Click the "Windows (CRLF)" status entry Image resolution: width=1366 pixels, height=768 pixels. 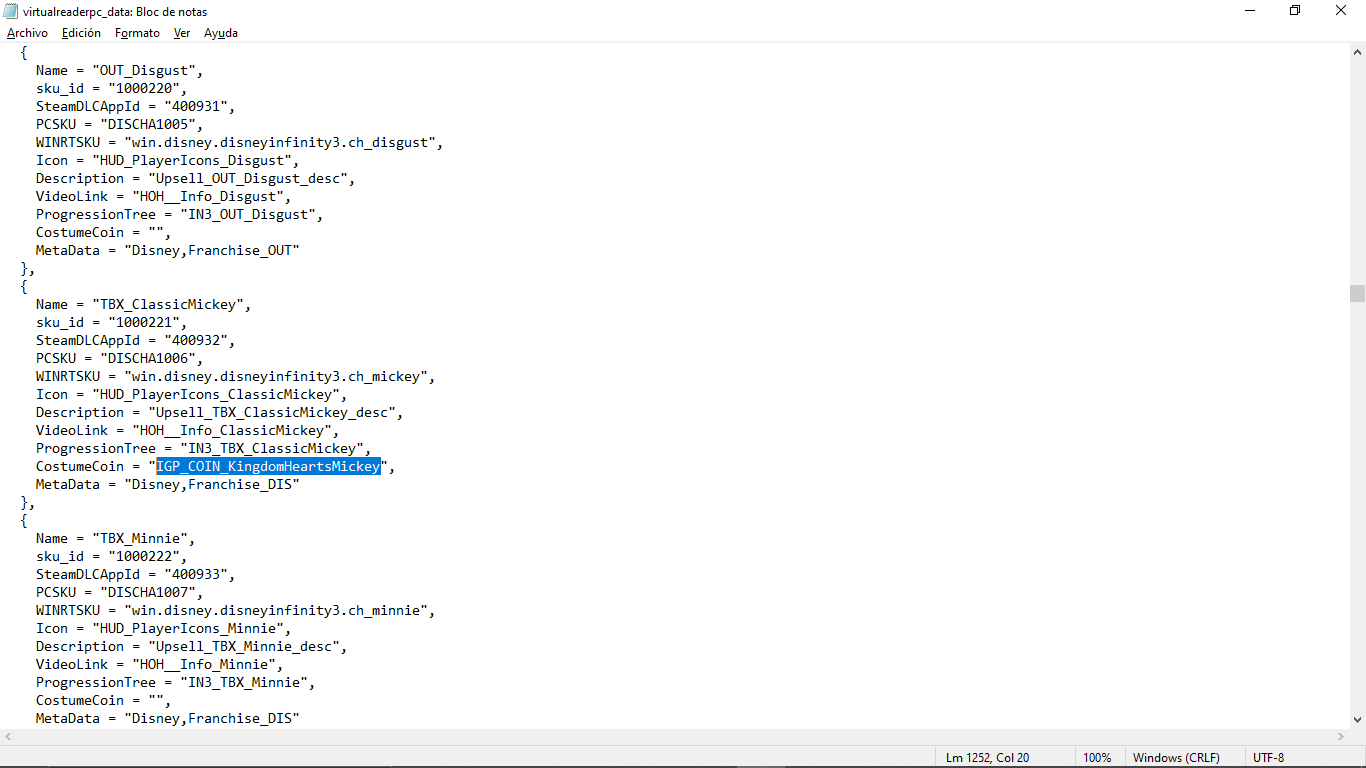tap(1176, 758)
